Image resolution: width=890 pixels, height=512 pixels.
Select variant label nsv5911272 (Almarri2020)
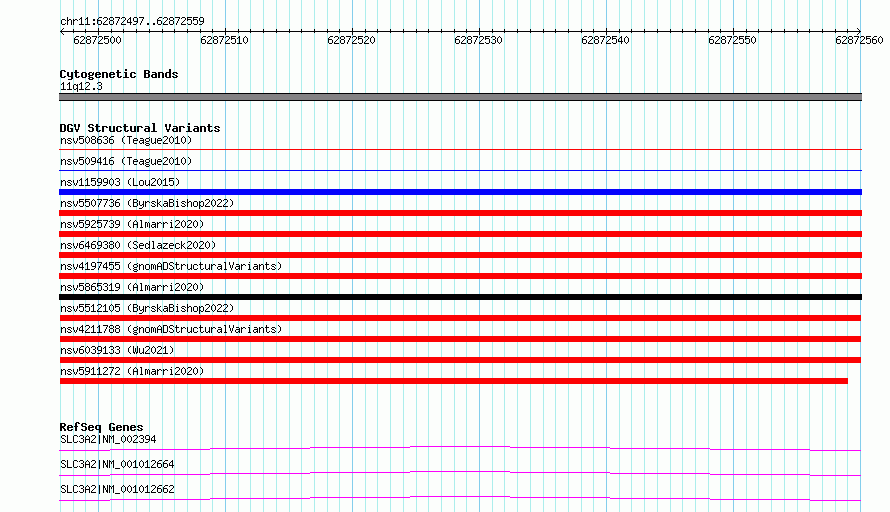132,371
